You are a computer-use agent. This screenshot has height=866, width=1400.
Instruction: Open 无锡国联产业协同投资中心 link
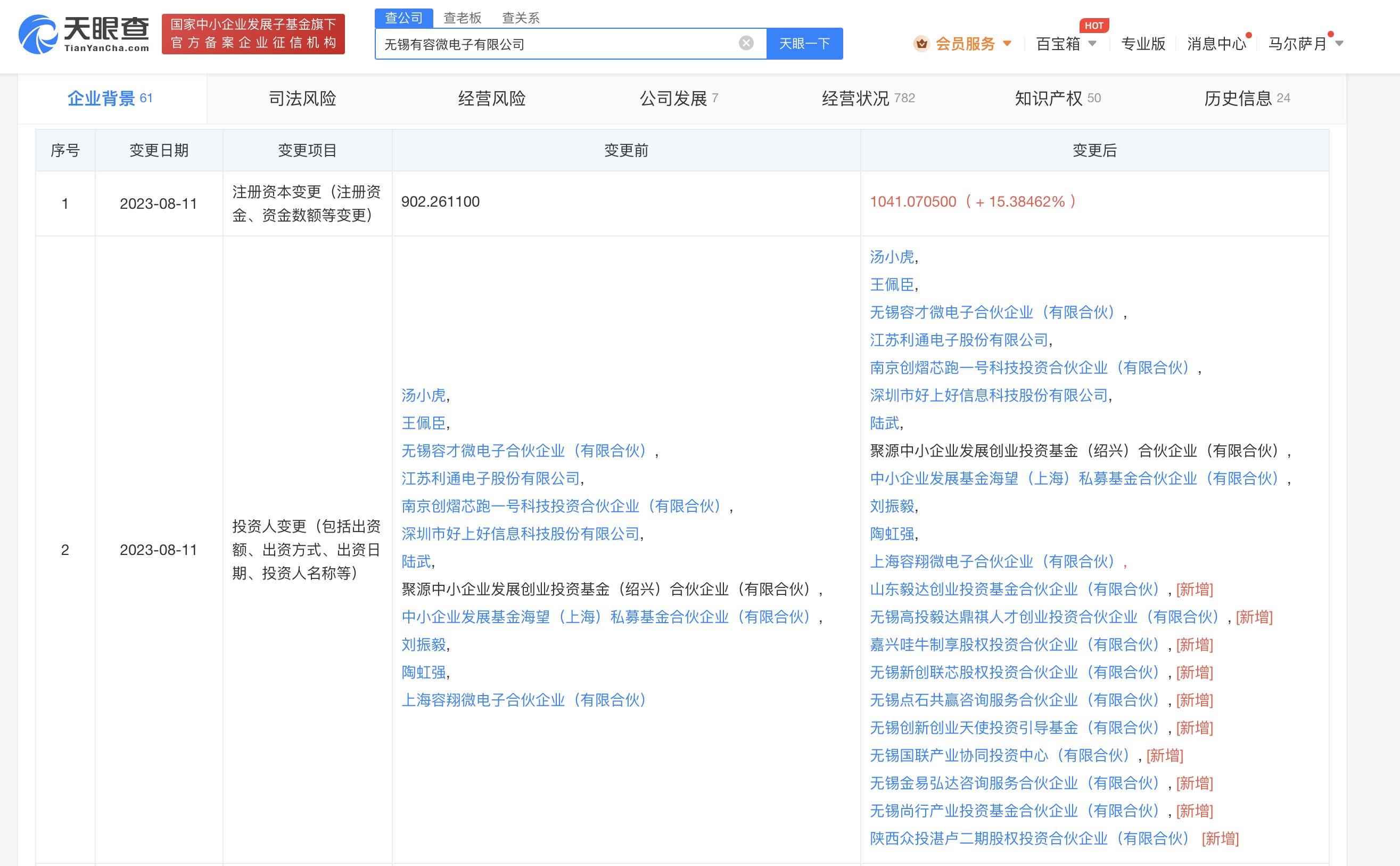click(1000, 755)
